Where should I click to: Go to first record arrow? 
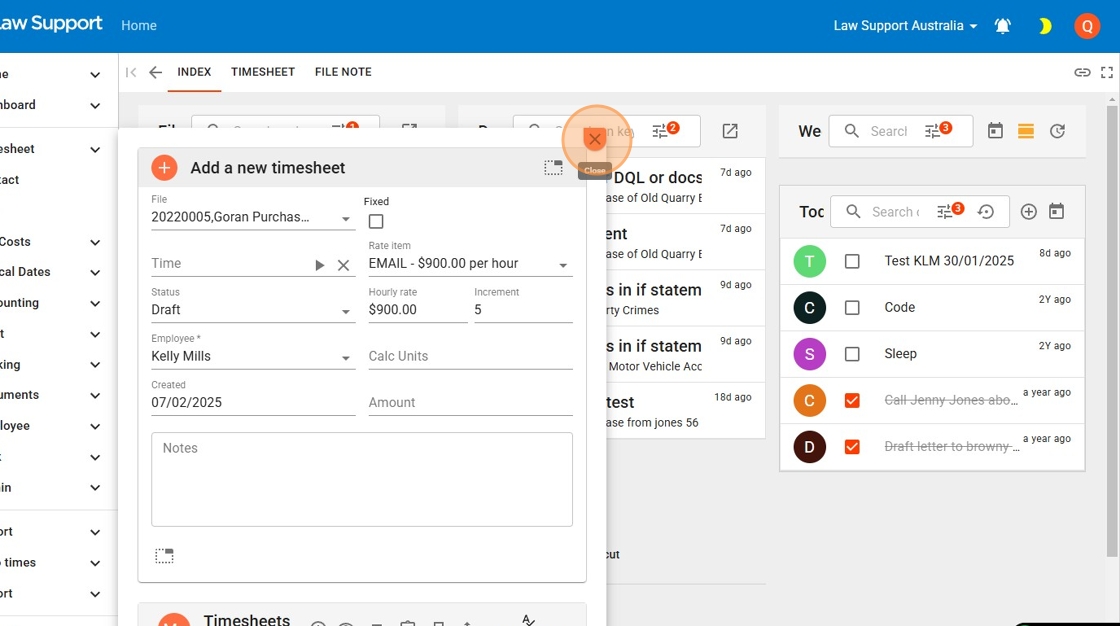click(x=131, y=72)
